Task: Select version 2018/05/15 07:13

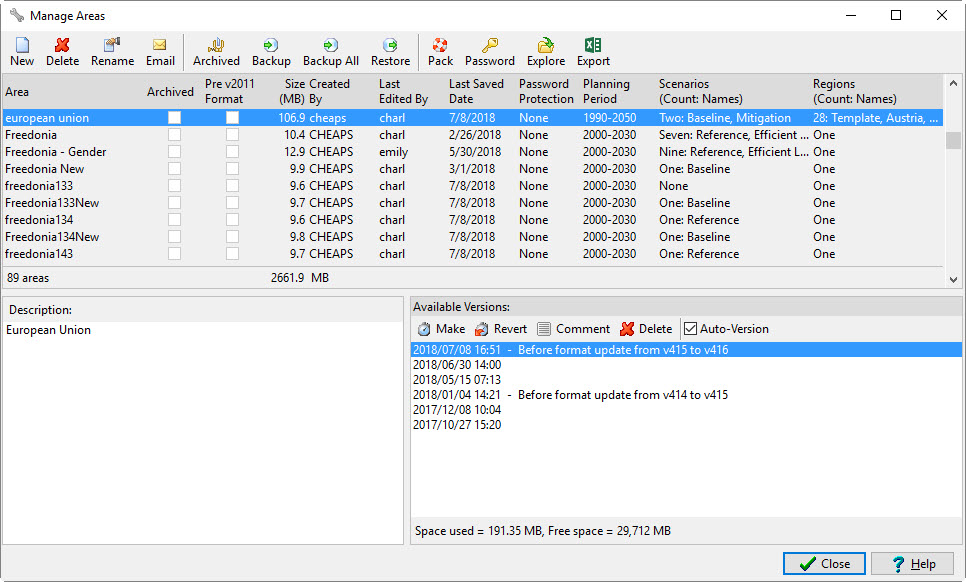Action: coord(686,380)
